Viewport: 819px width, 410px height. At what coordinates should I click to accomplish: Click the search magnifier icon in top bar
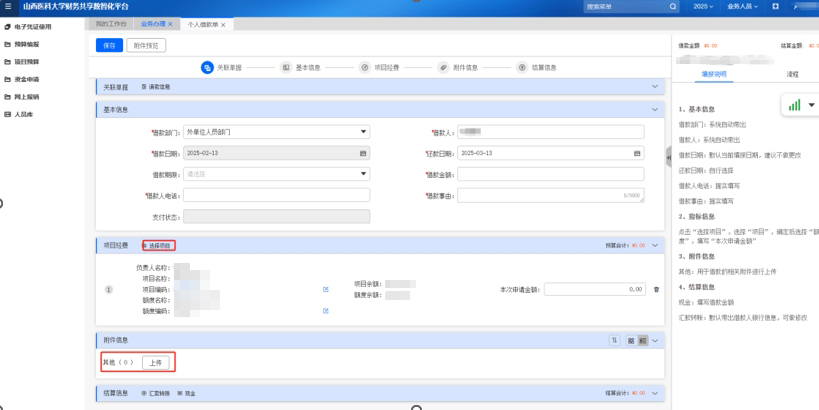673,7
